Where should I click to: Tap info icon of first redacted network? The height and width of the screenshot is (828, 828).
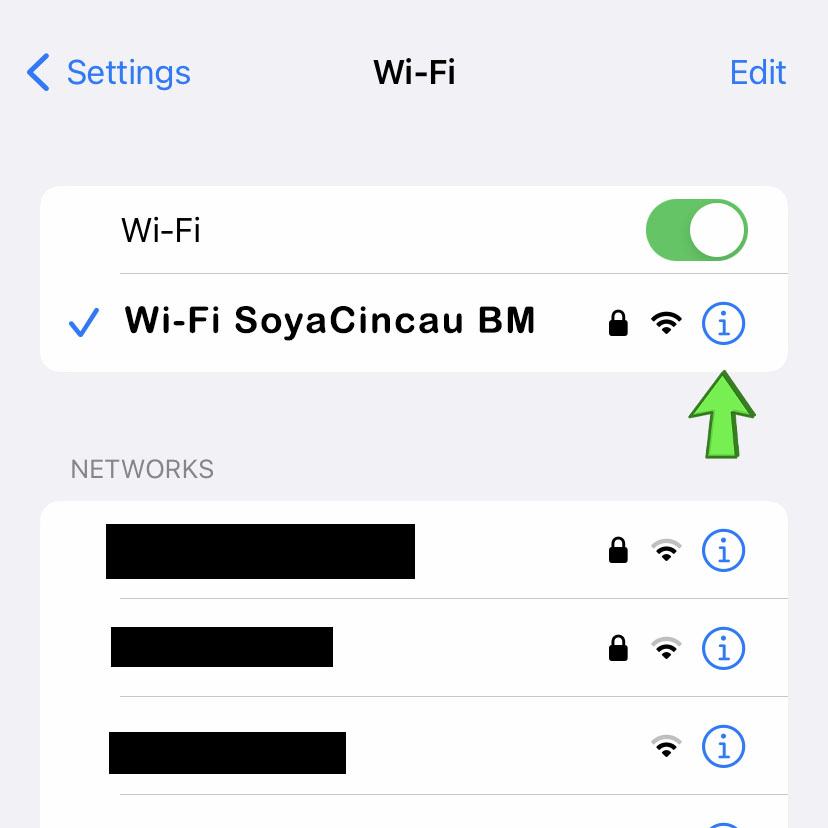[x=723, y=550]
